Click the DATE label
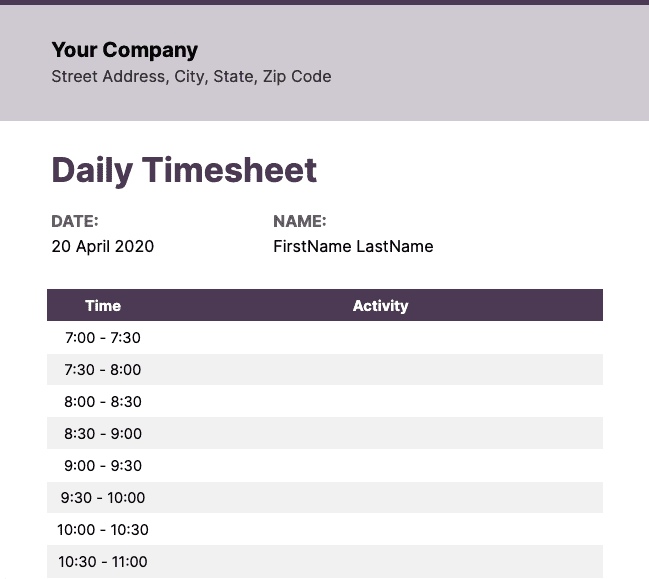The height and width of the screenshot is (579, 649). pos(75,222)
